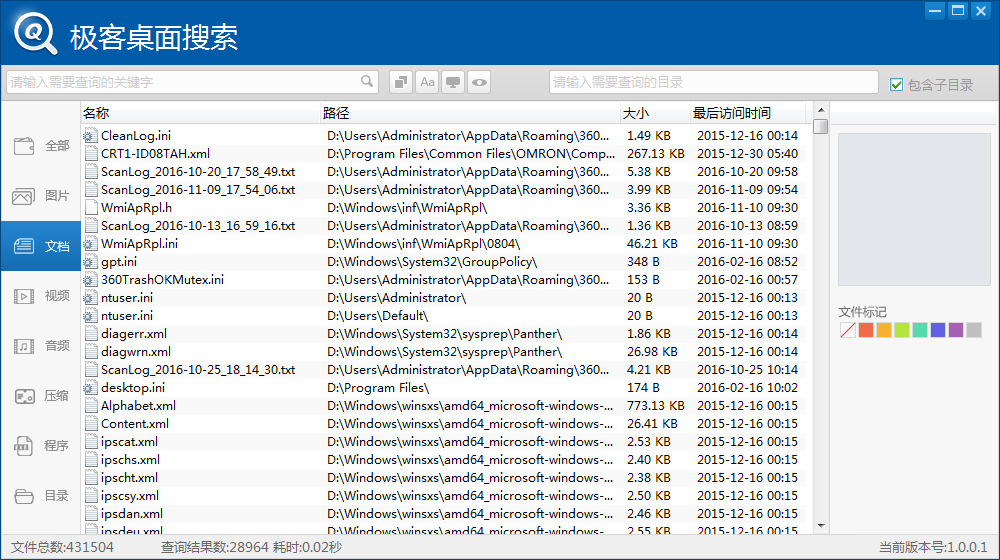Click the overlapping squares toolbar icon
The width and height of the screenshot is (1000, 560).
pos(400,82)
